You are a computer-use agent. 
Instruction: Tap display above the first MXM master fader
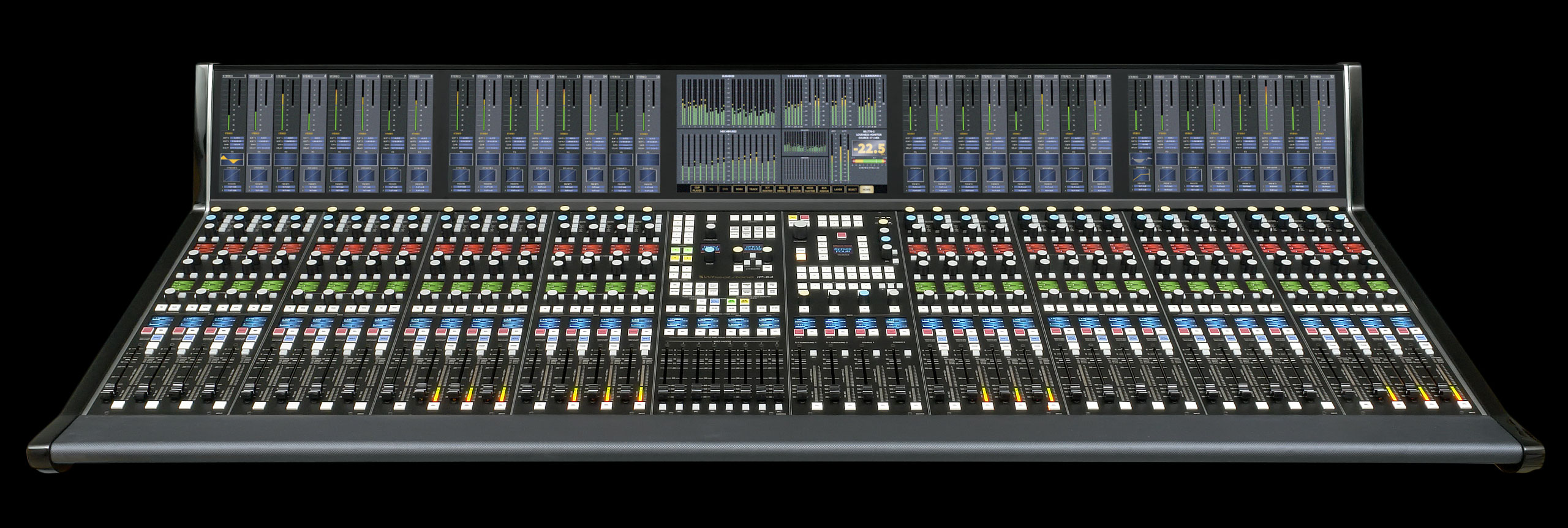tap(677, 323)
